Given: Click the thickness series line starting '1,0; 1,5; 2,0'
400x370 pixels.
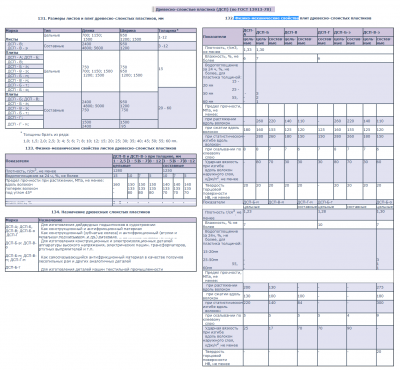Looking at the screenshot, I should click(x=100, y=141).
